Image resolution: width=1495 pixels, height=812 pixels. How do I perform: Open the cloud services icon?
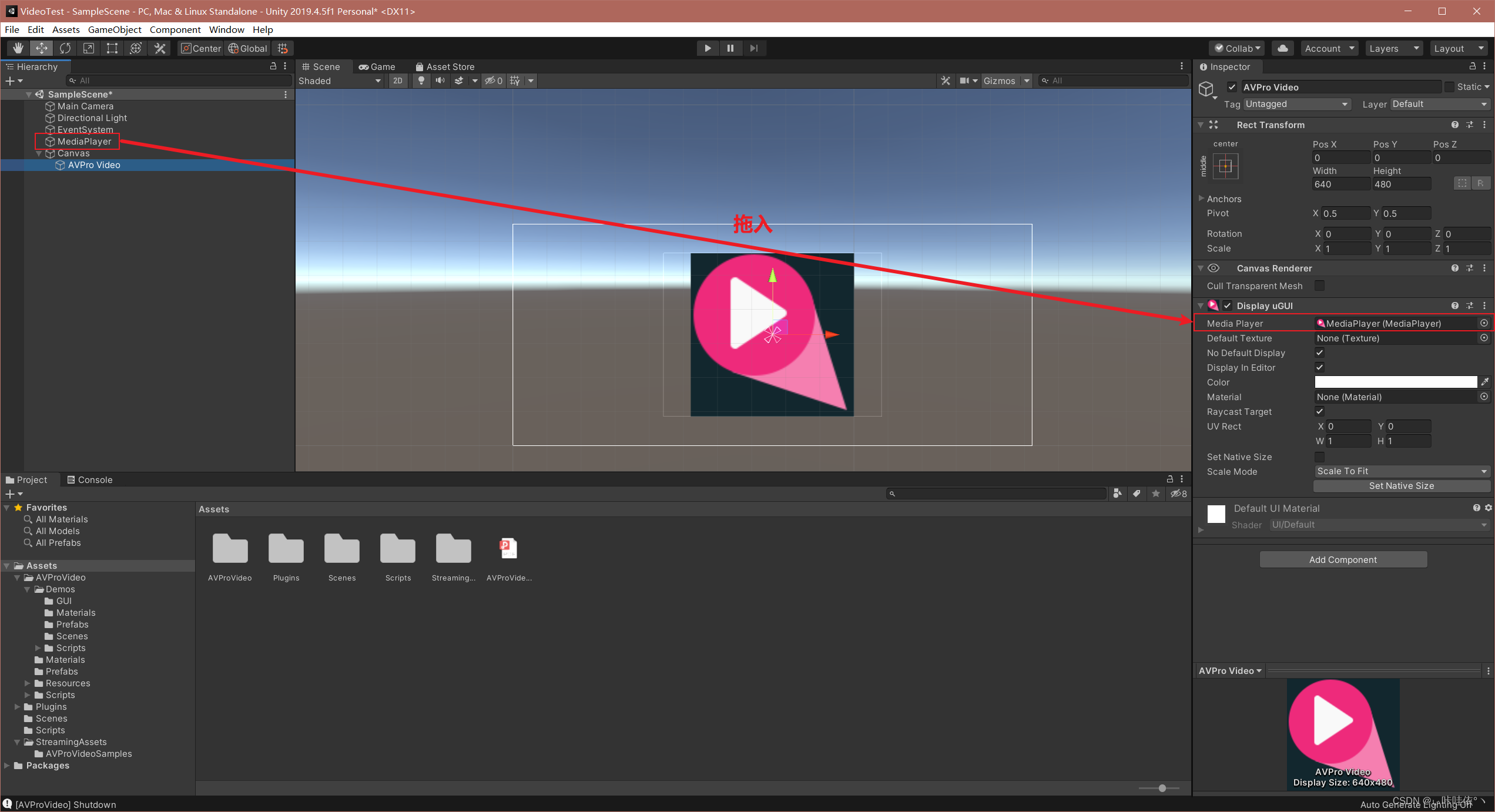tap(1283, 48)
